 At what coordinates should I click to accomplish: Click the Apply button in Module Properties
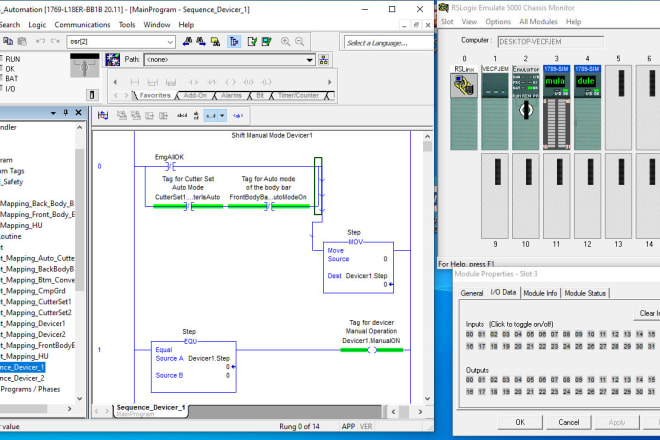pyautogui.click(x=617, y=422)
